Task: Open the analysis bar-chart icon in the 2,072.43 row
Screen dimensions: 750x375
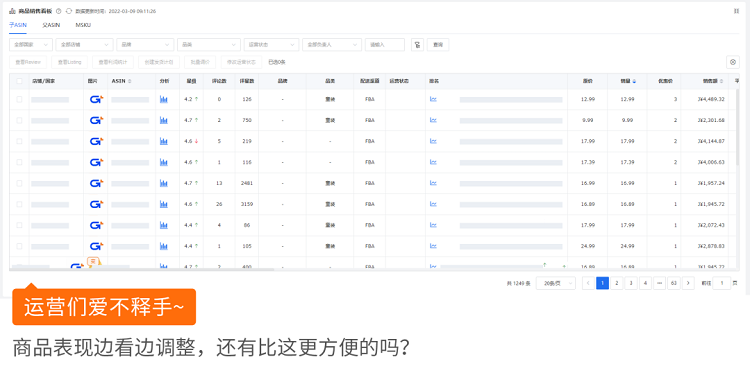Action: coord(164,225)
